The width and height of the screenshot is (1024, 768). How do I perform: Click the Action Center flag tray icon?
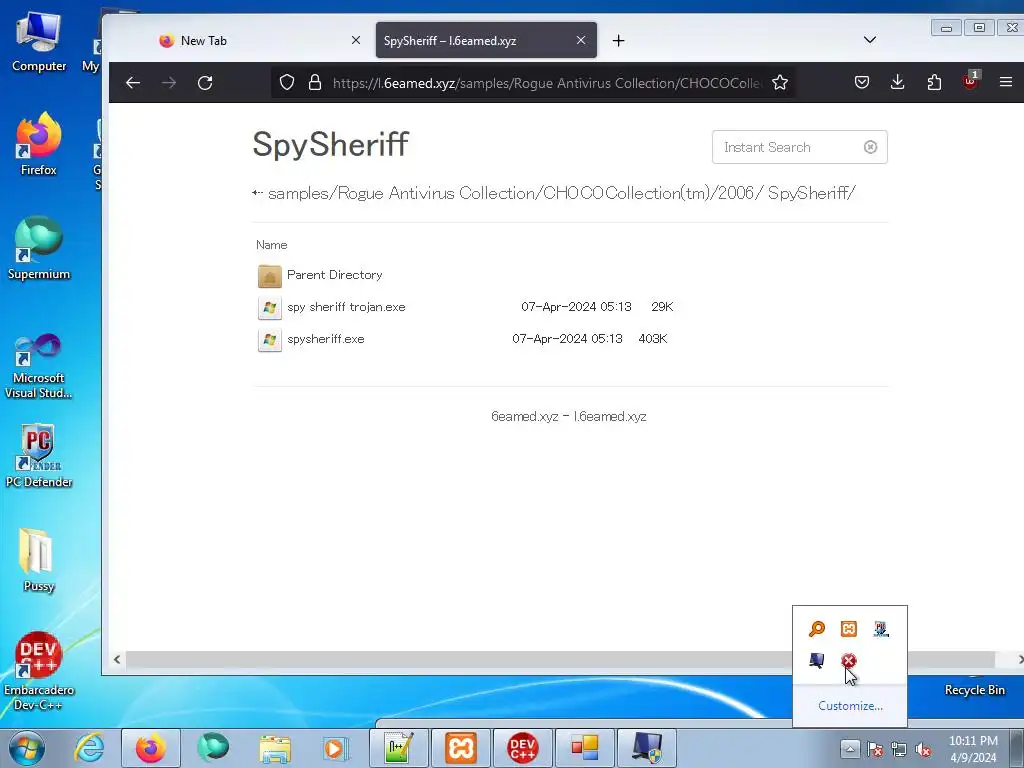point(875,749)
